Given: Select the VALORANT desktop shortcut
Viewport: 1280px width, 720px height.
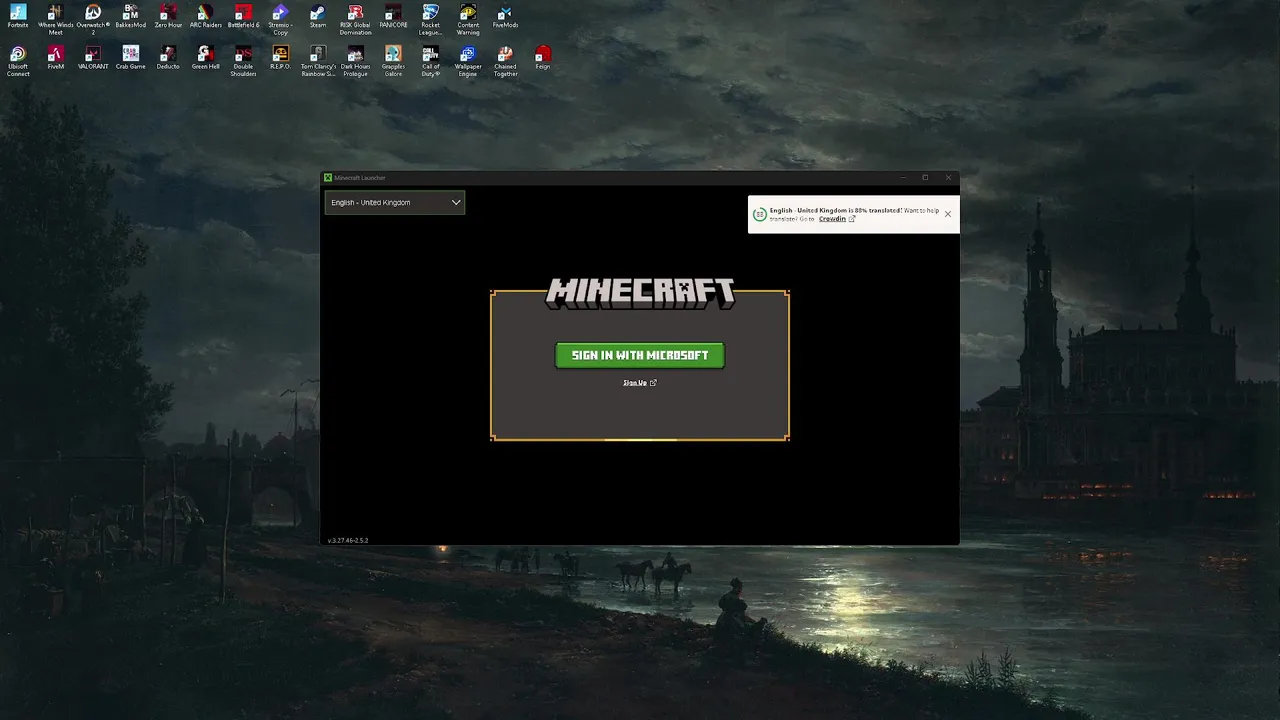Looking at the screenshot, I should [x=93, y=57].
